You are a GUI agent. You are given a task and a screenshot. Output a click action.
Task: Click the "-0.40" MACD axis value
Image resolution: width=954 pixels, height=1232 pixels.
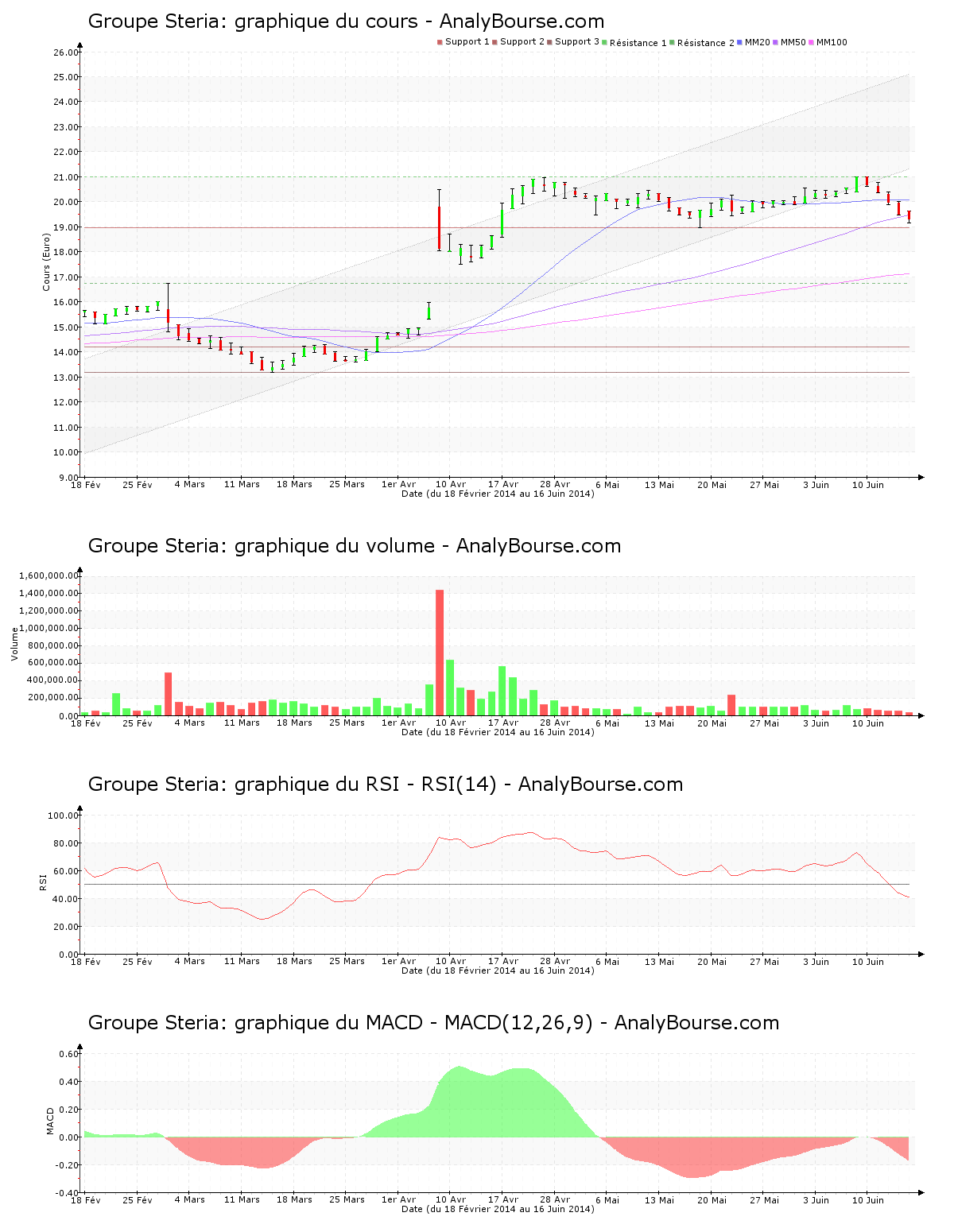(68, 1193)
